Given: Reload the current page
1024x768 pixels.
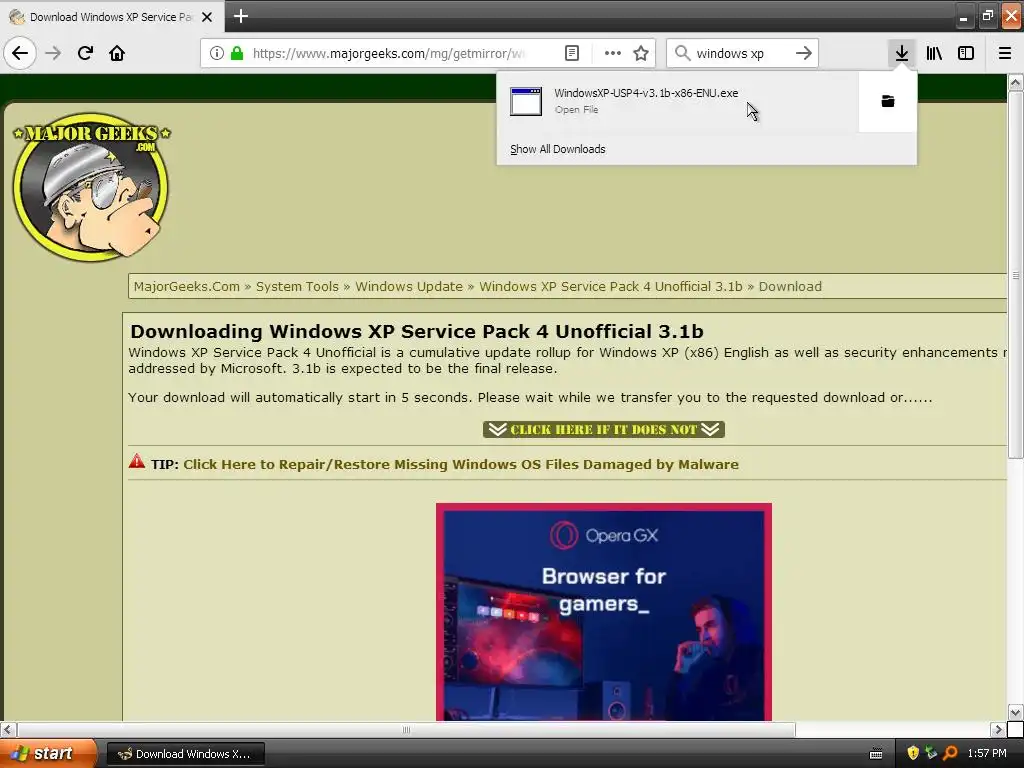Looking at the screenshot, I should (x=85, y=53).
